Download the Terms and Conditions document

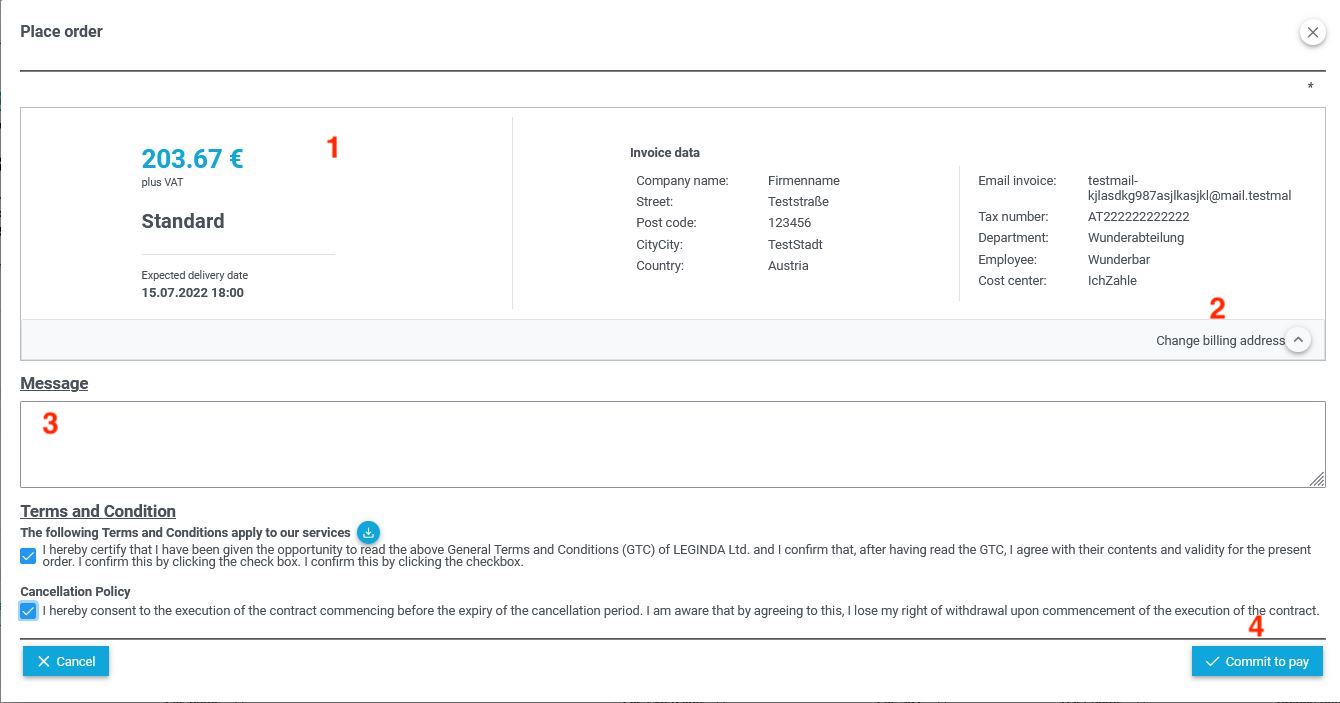coord(368,532)
